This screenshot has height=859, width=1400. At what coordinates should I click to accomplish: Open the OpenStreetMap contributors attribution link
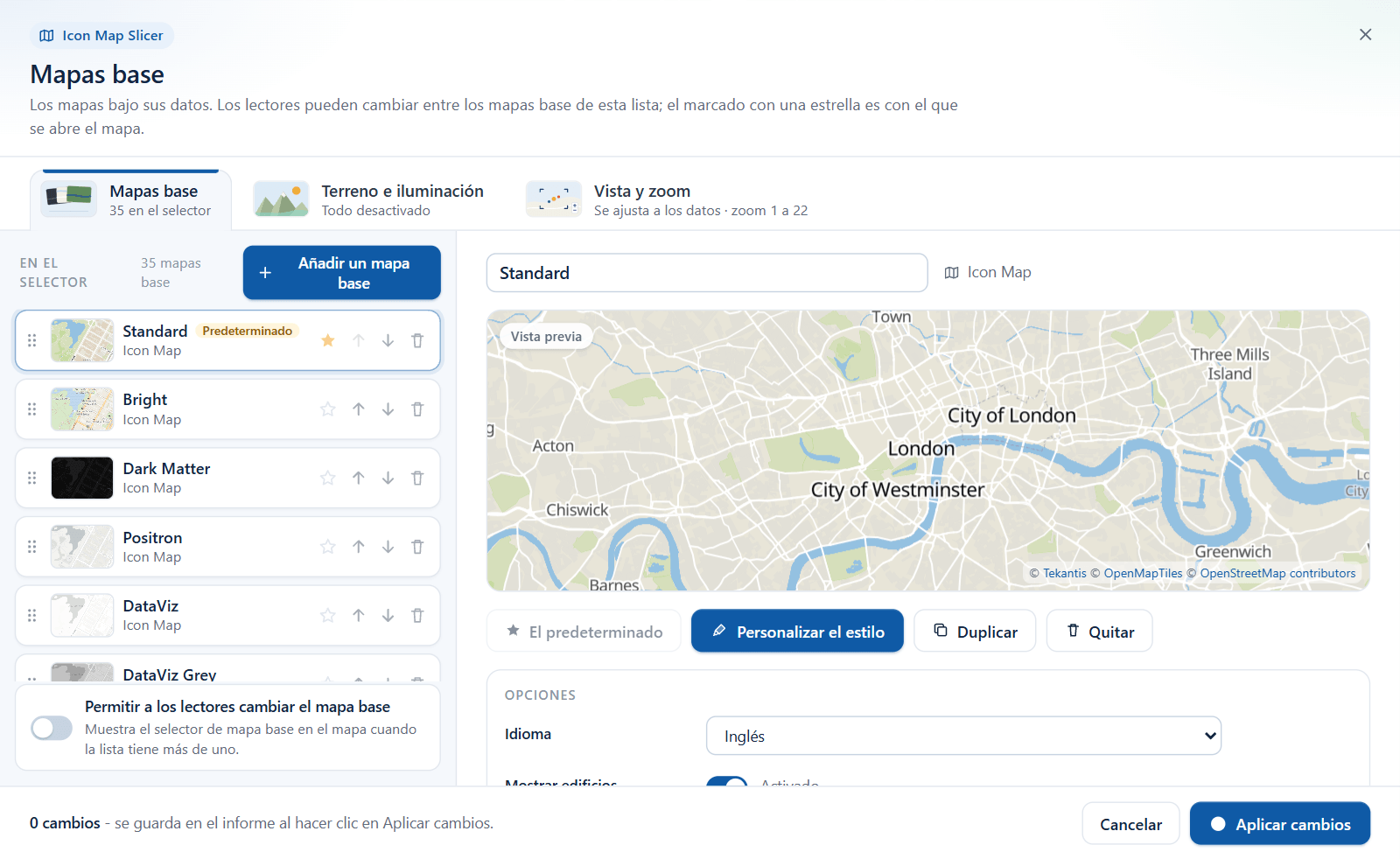tap(1277, 574)
